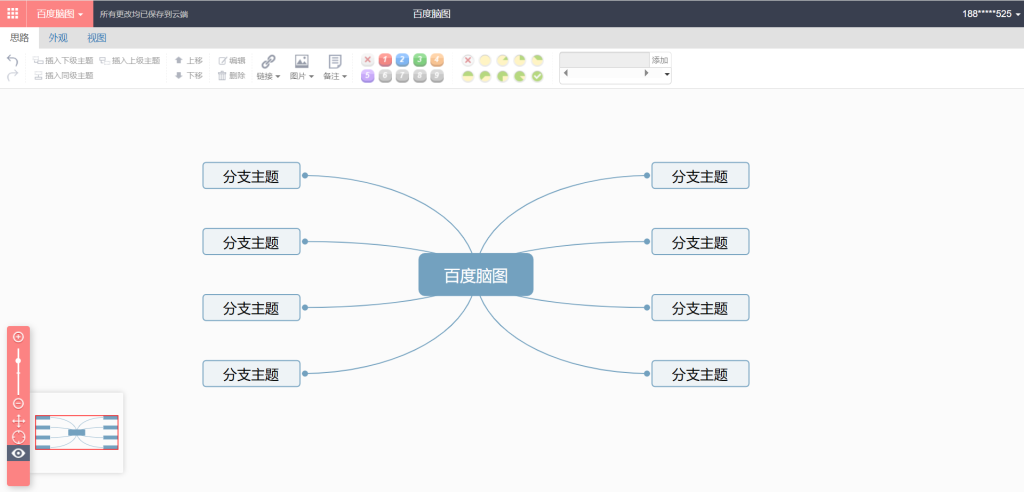Click the 编辑 edit button
1024x492 pixels.
pyautogui.click(x=232, y=60)
